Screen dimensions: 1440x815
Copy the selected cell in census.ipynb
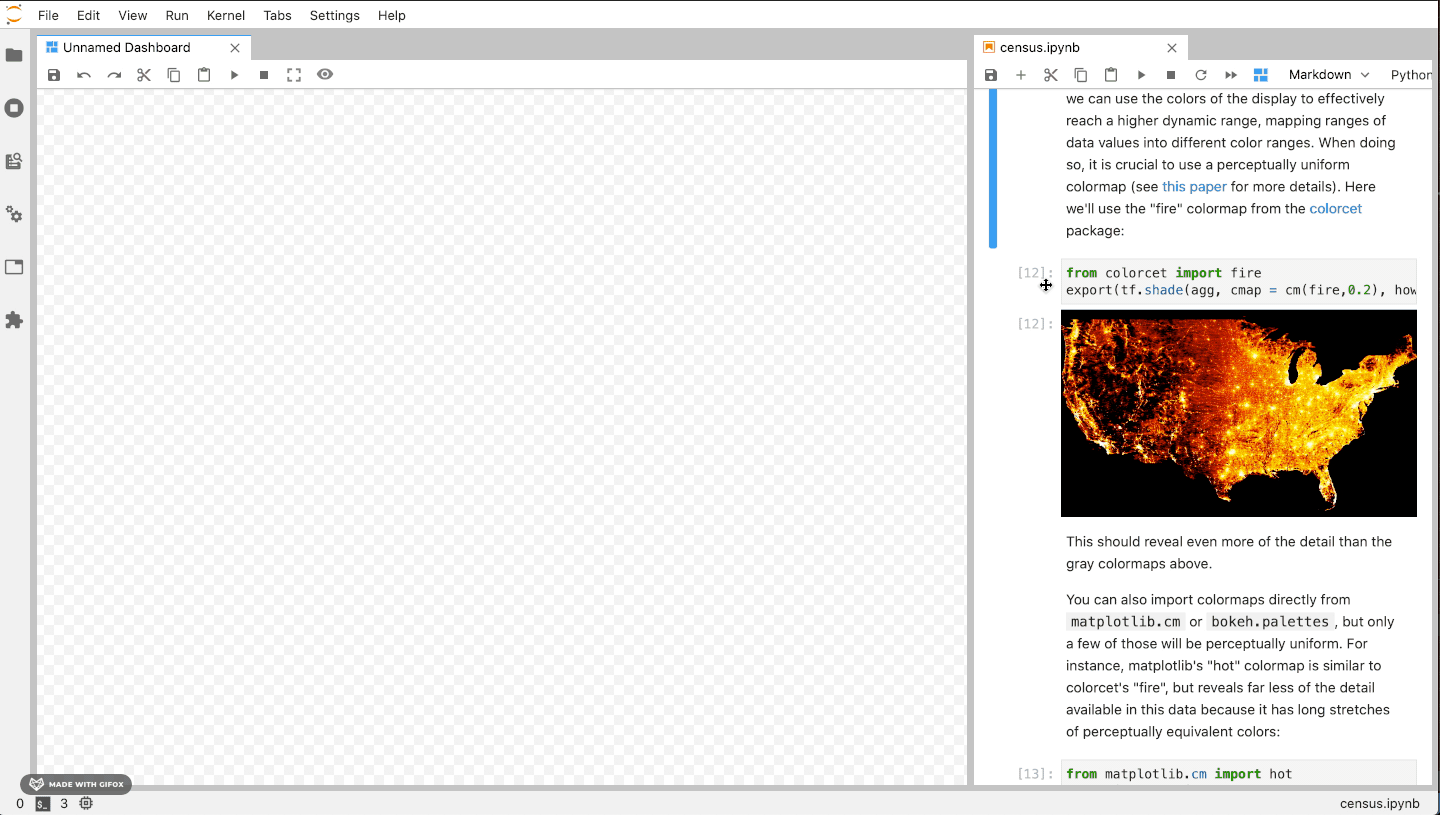pos(1080,74)
